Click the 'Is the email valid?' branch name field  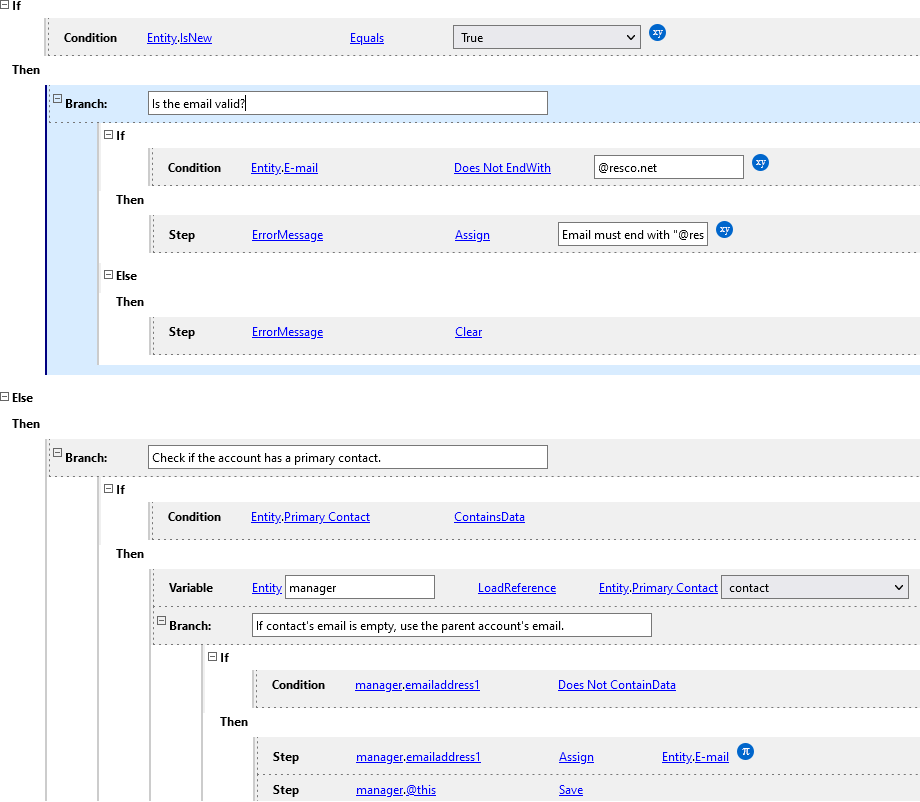[x=347, y=103]
